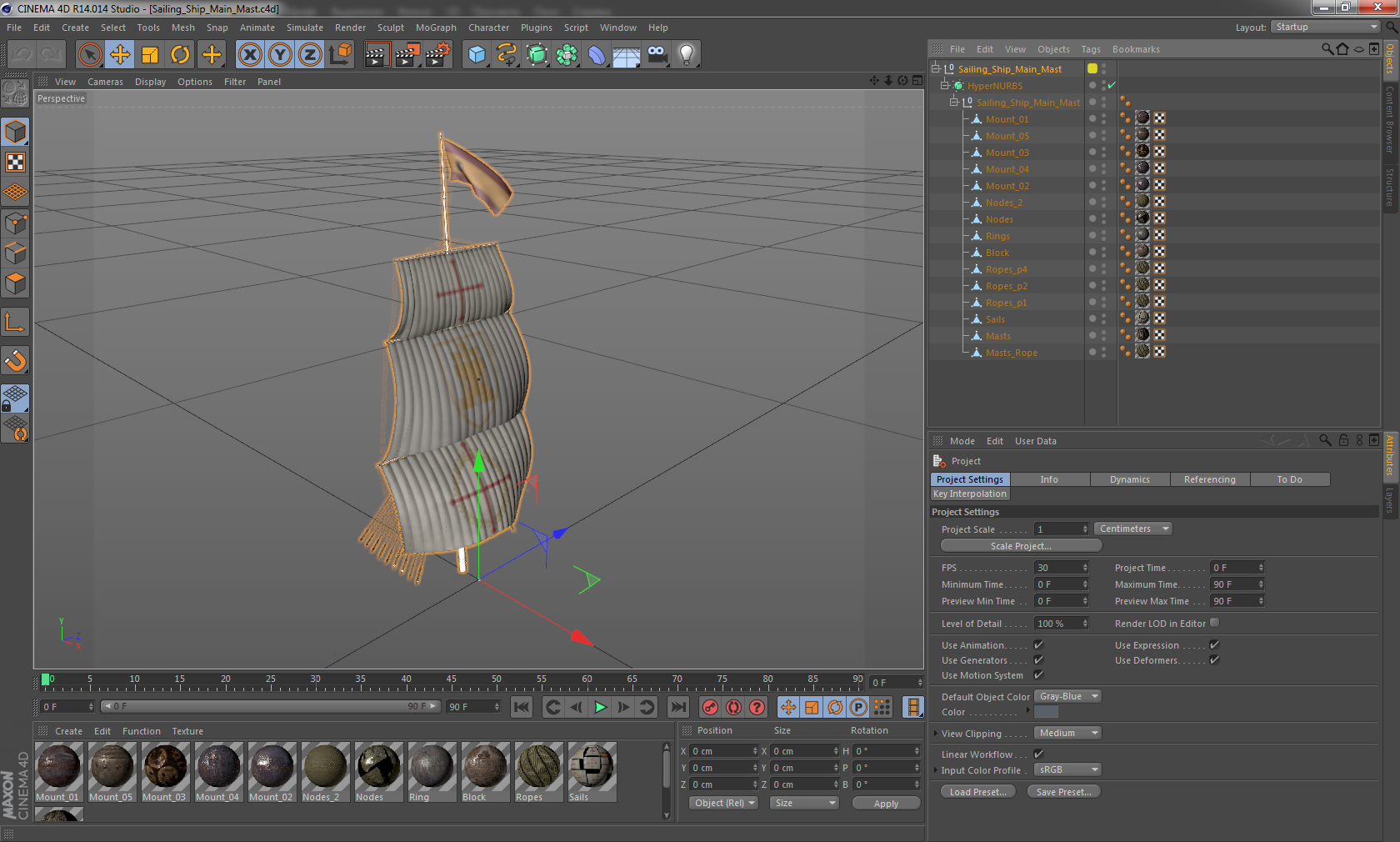The width and height of the screenshot is (1400, 842).
Task: Toggle Use Generators checkbox
Action: 1038,659
